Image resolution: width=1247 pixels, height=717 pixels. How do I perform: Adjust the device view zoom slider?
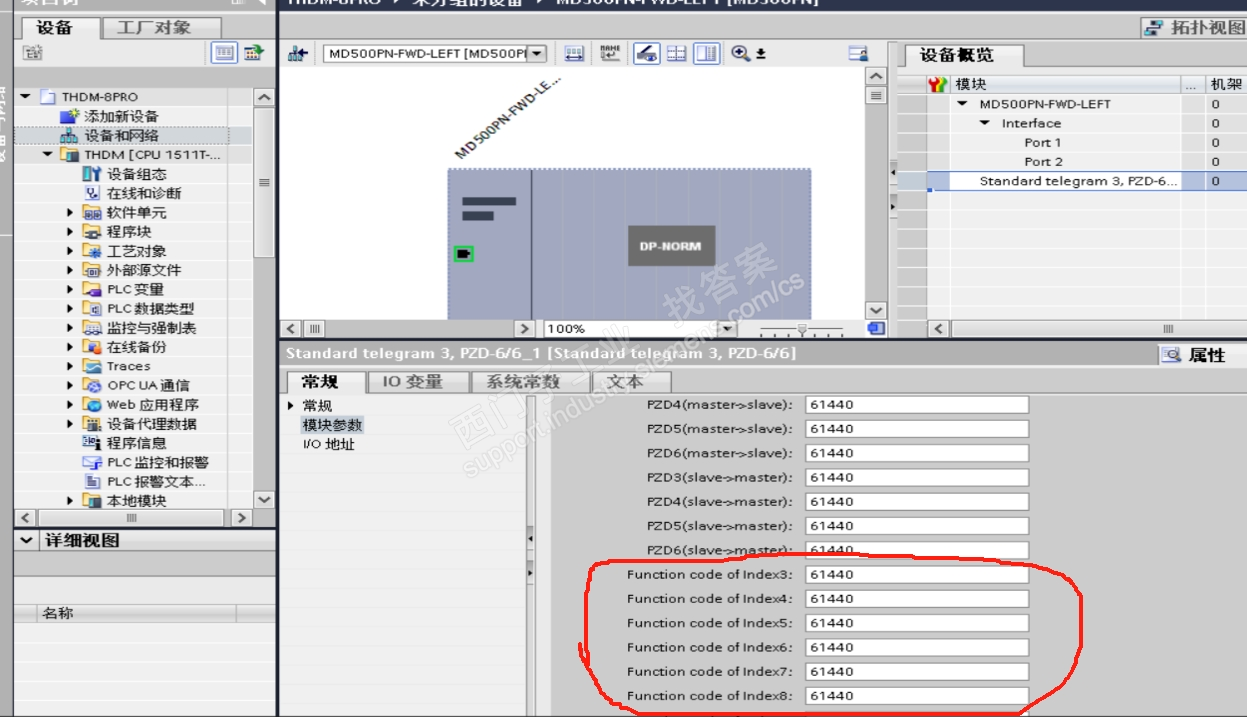pyautogui.click(x=801, y=329)
